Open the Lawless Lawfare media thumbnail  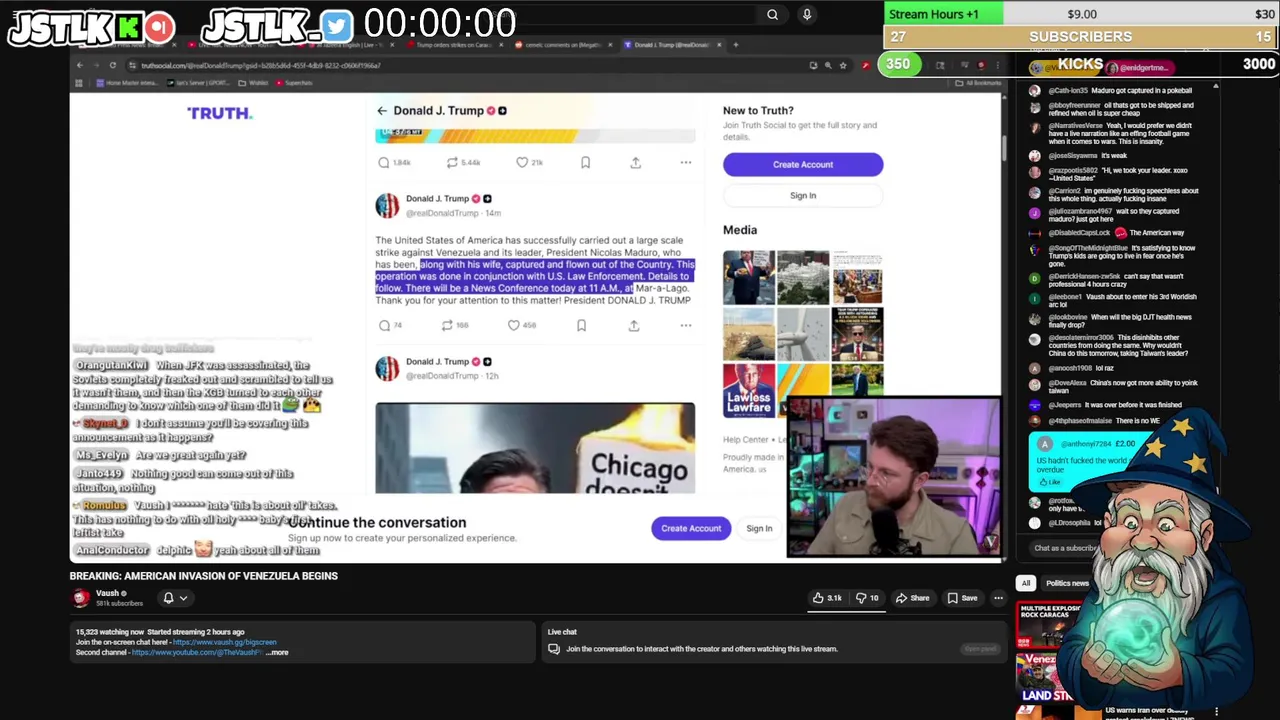tap(748, 390)
